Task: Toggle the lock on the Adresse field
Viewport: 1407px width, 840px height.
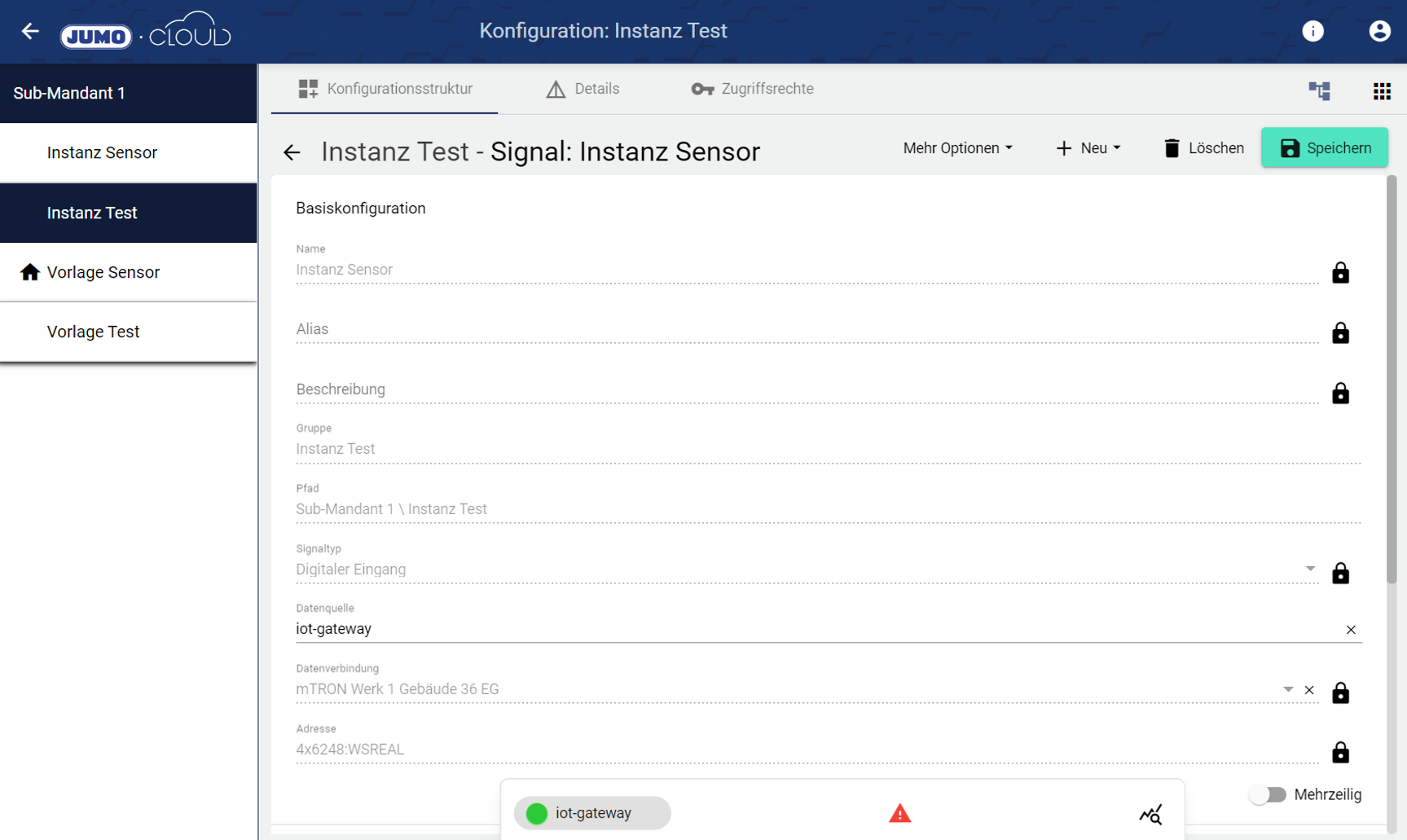Action: point(1339,752)
